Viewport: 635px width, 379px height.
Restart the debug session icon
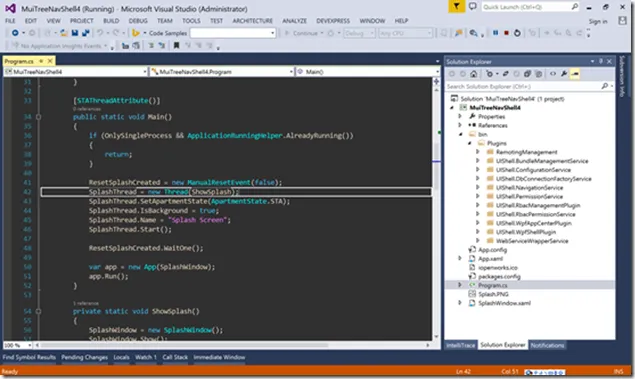(517, 33)
